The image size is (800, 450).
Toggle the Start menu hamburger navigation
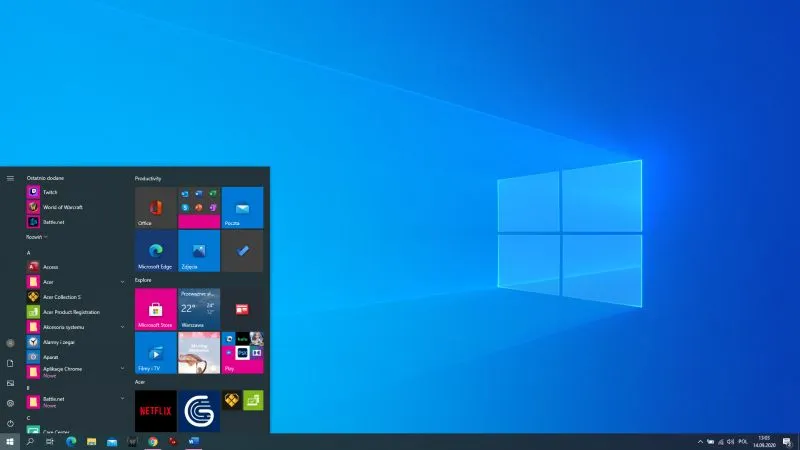(10, 178)
